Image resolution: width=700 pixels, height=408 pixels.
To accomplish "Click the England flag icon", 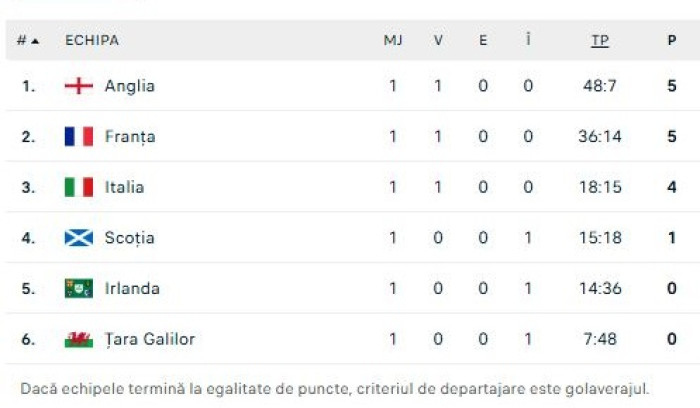I will pyautogui.click(x=79, y=86).
